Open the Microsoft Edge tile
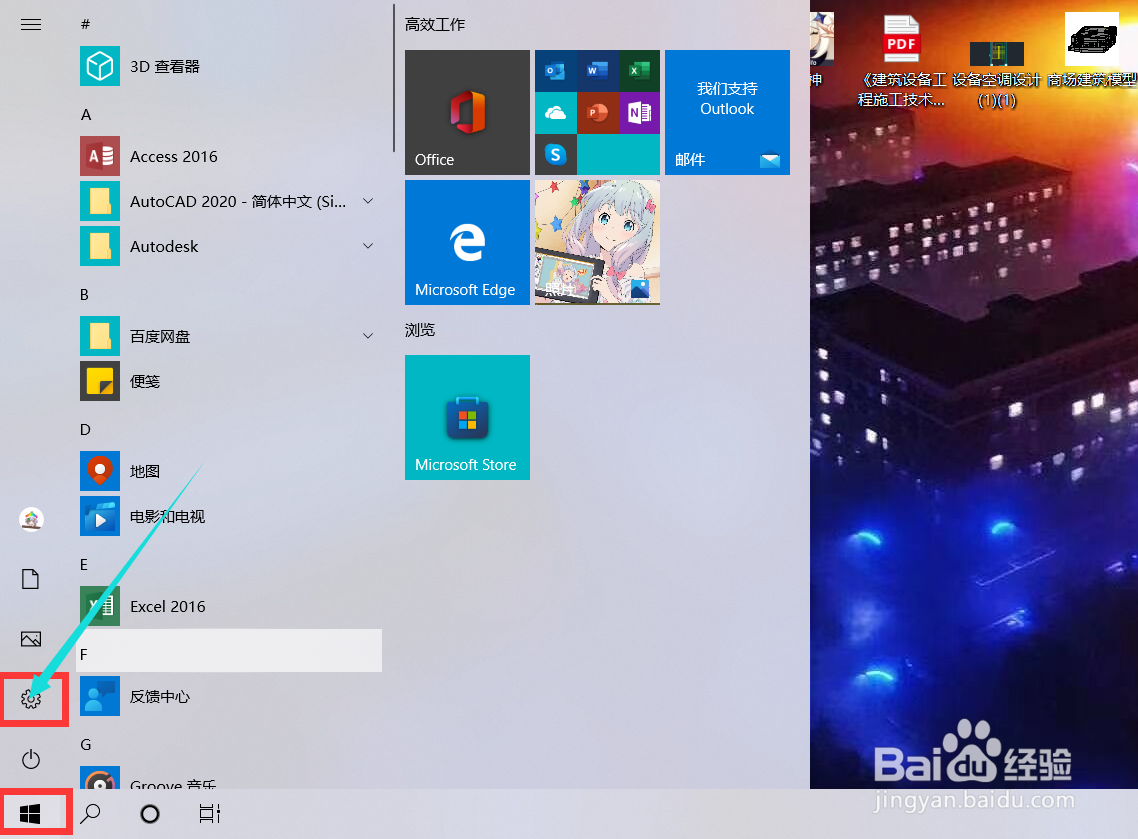Image resolution: width=1138 pixels, height=839 pixels. [467, 242]
